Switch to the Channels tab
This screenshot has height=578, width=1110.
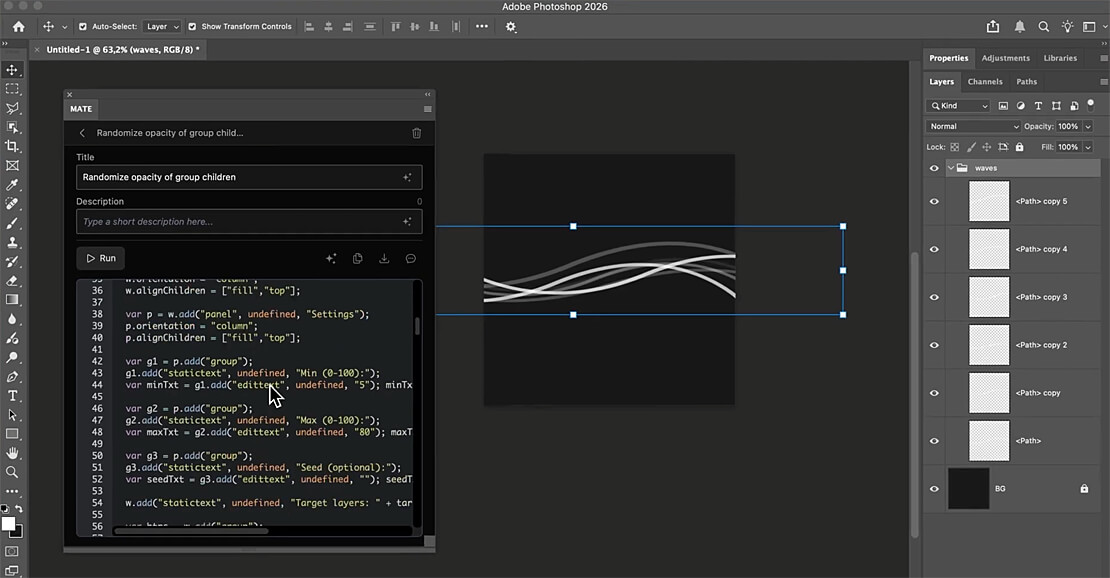pyautogui.click(x=985, y=81)
